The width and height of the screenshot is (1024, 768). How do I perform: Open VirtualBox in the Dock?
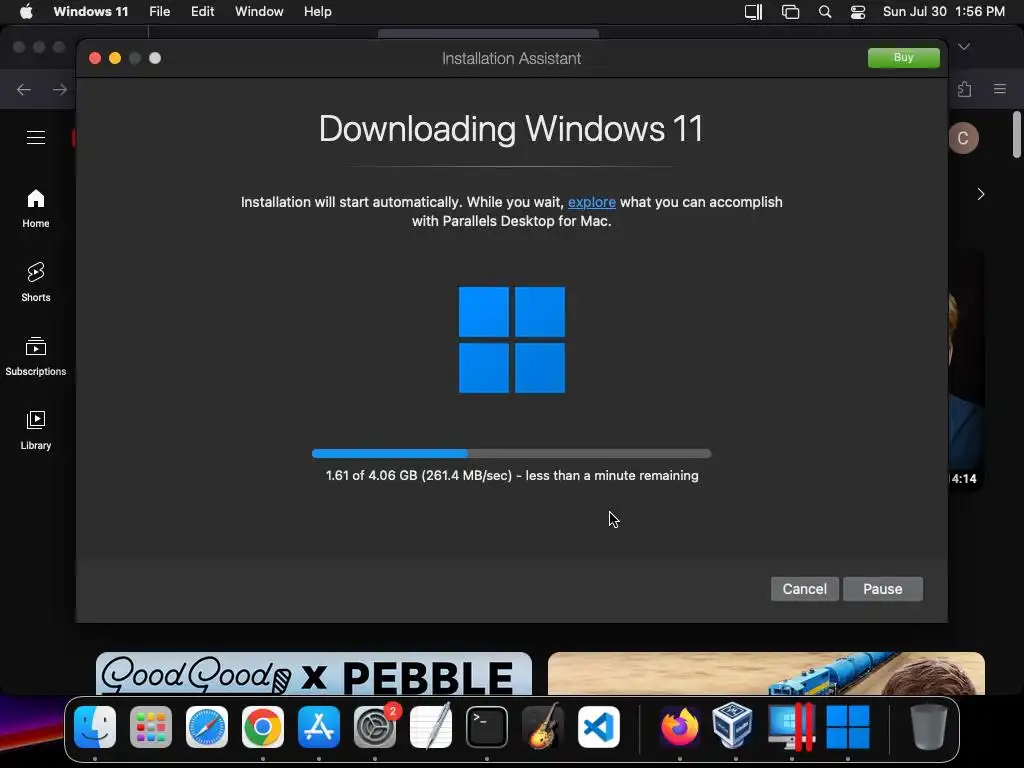733,726
